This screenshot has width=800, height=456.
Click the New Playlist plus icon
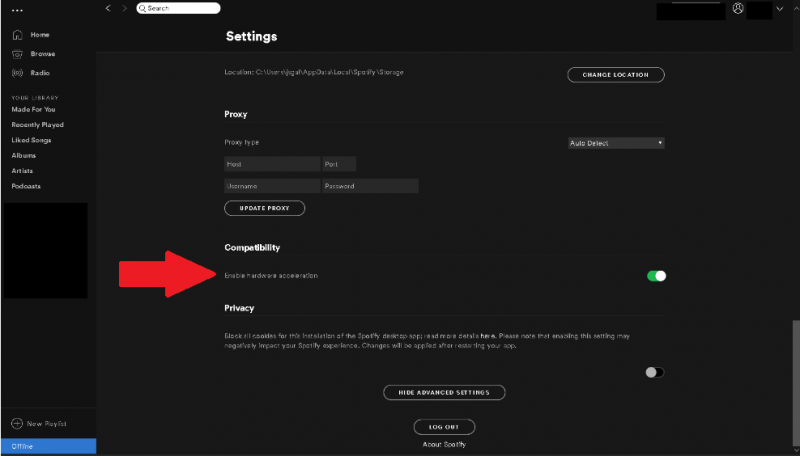[x=17, y=424]
